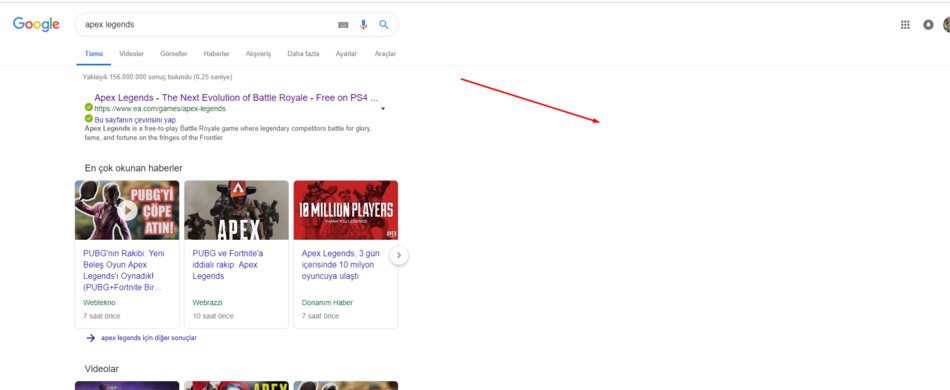The width and height of the screenshot is (950, 390).
Task: Open PUBG'nin Rakibi Yeni Beleş Oyun article
Action: tap(124, 270)
